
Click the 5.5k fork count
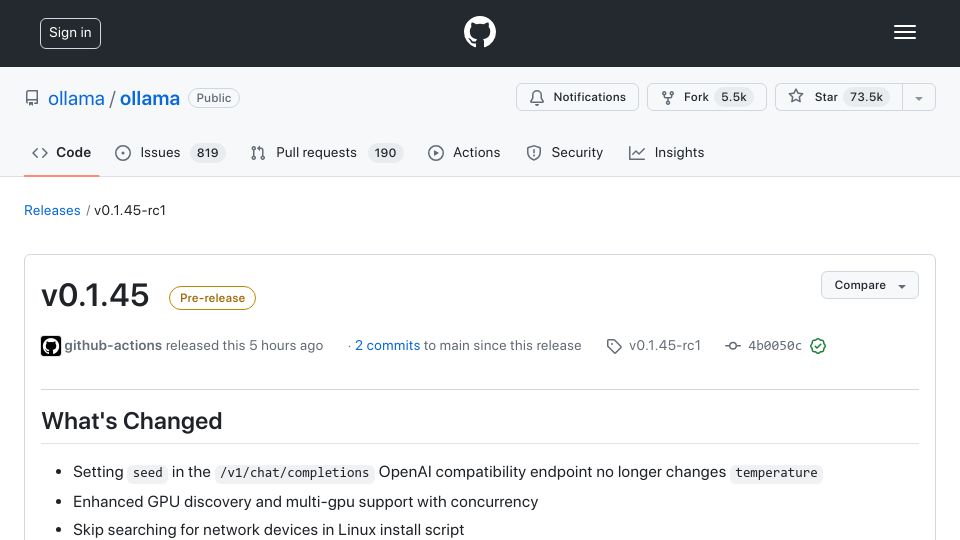pyautogui.click(x=733, y=97)
